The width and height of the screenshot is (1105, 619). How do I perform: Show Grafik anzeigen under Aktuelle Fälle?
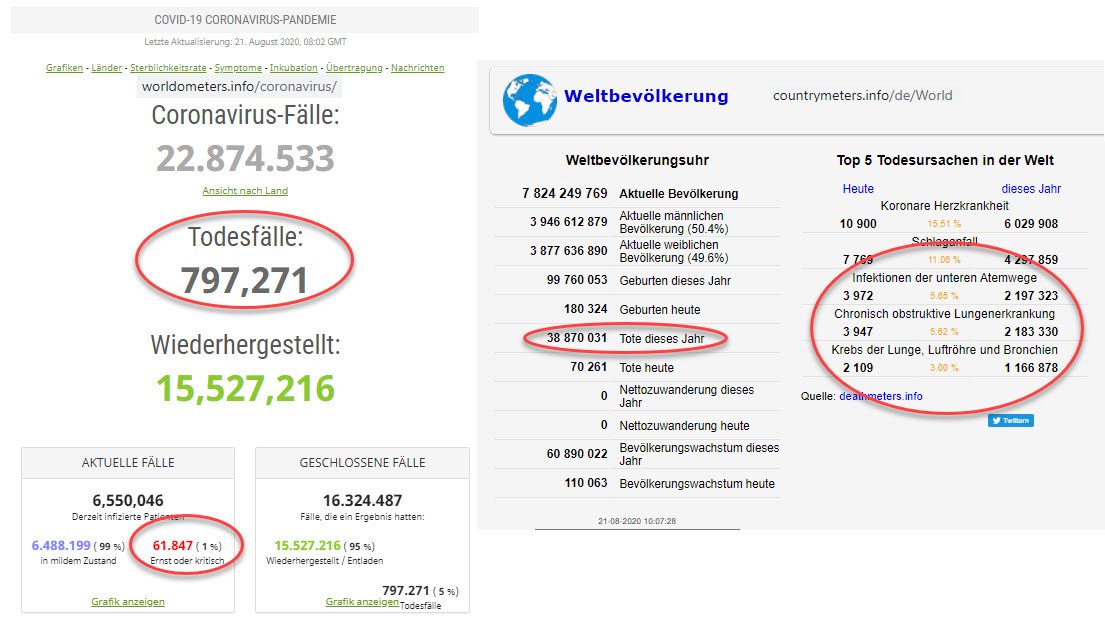tap(128, 602)
